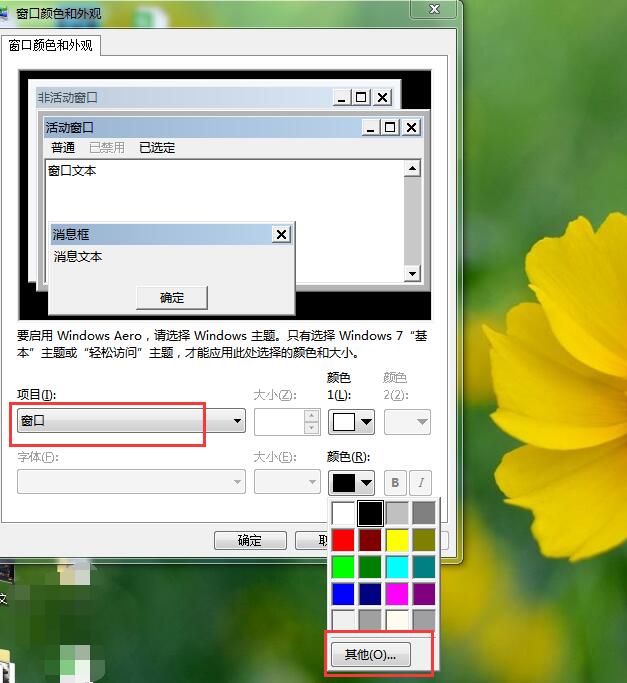The image size is (627, 683).
Task: Select the olive color swatch
Action: pos(424,540)
